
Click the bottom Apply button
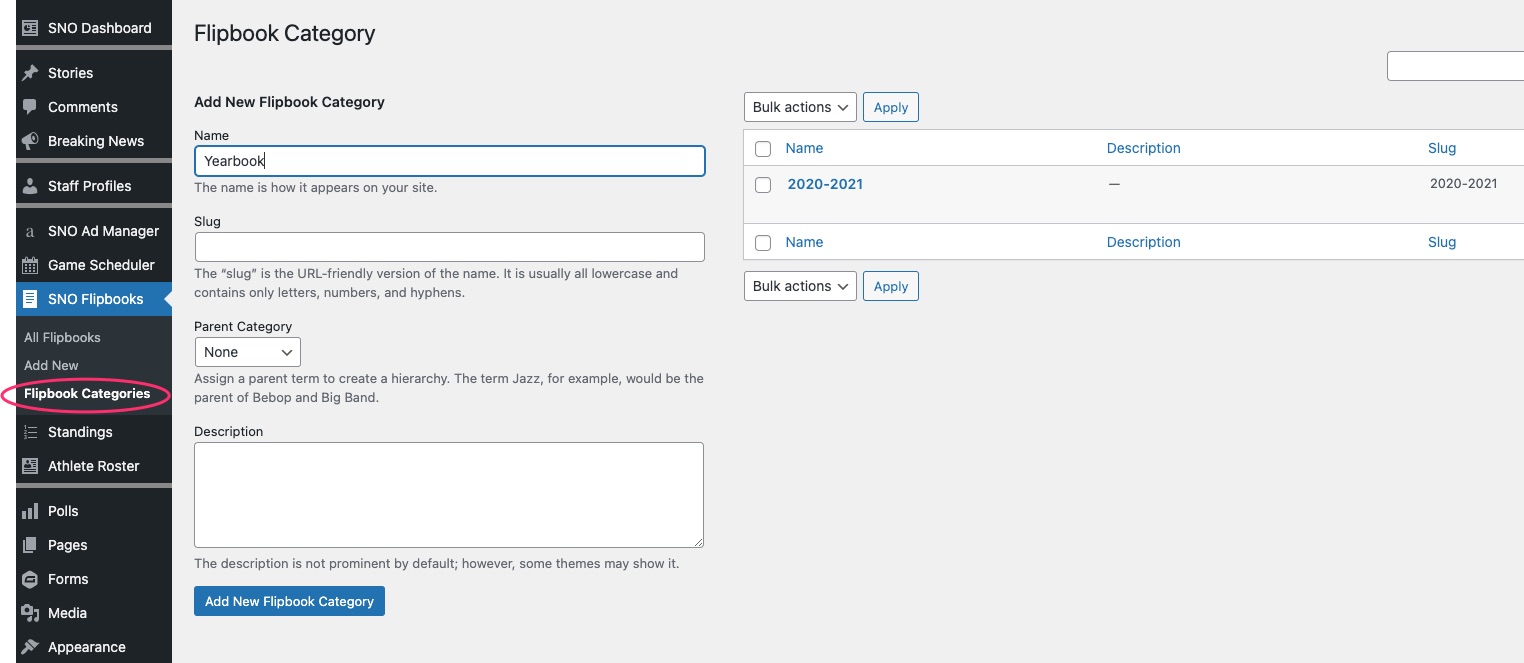click(891, 286)
